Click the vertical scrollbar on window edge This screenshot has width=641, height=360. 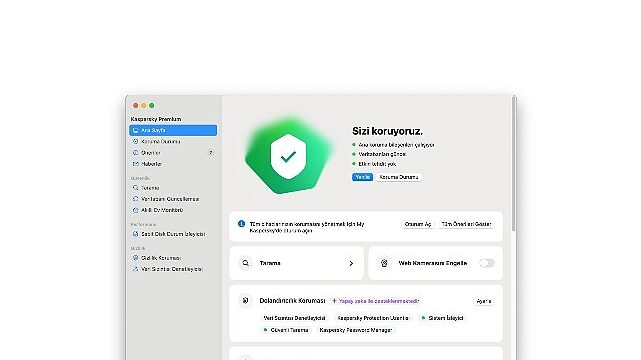click(513, 163)
